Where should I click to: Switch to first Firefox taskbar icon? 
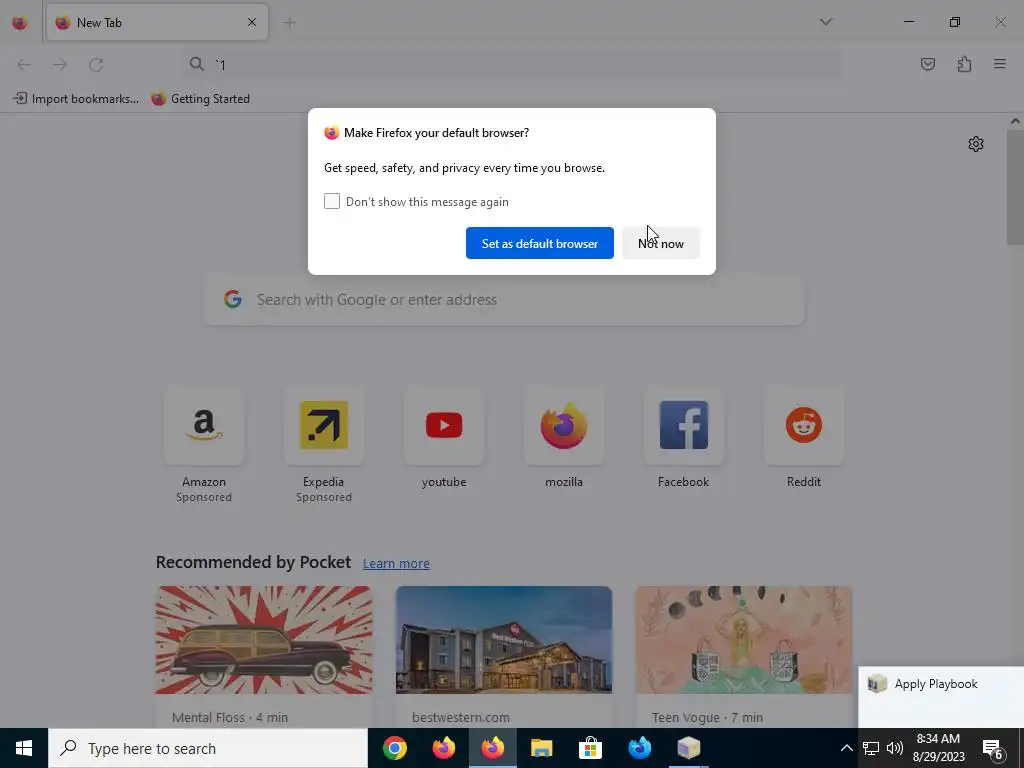[x=444, y=748]
